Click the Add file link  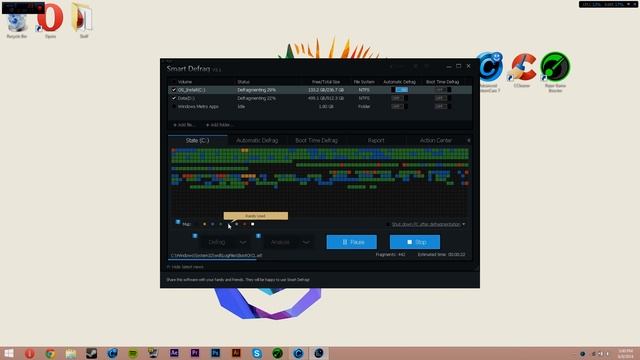coord(184,125)
